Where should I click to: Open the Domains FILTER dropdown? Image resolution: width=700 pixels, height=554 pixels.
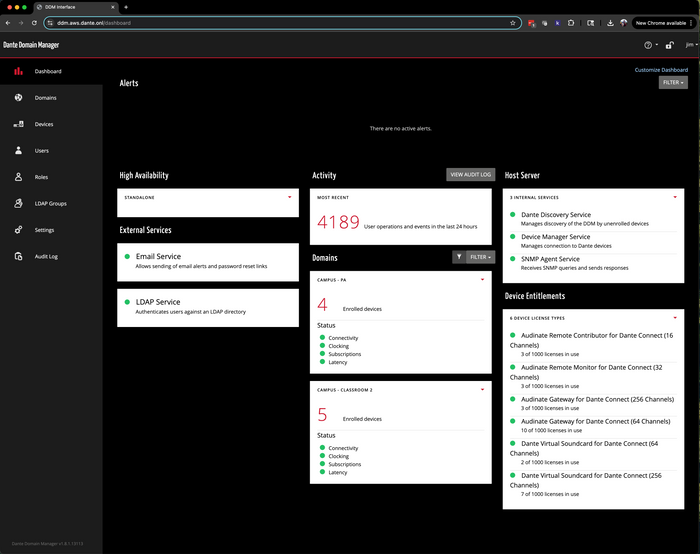pos(480,257)
